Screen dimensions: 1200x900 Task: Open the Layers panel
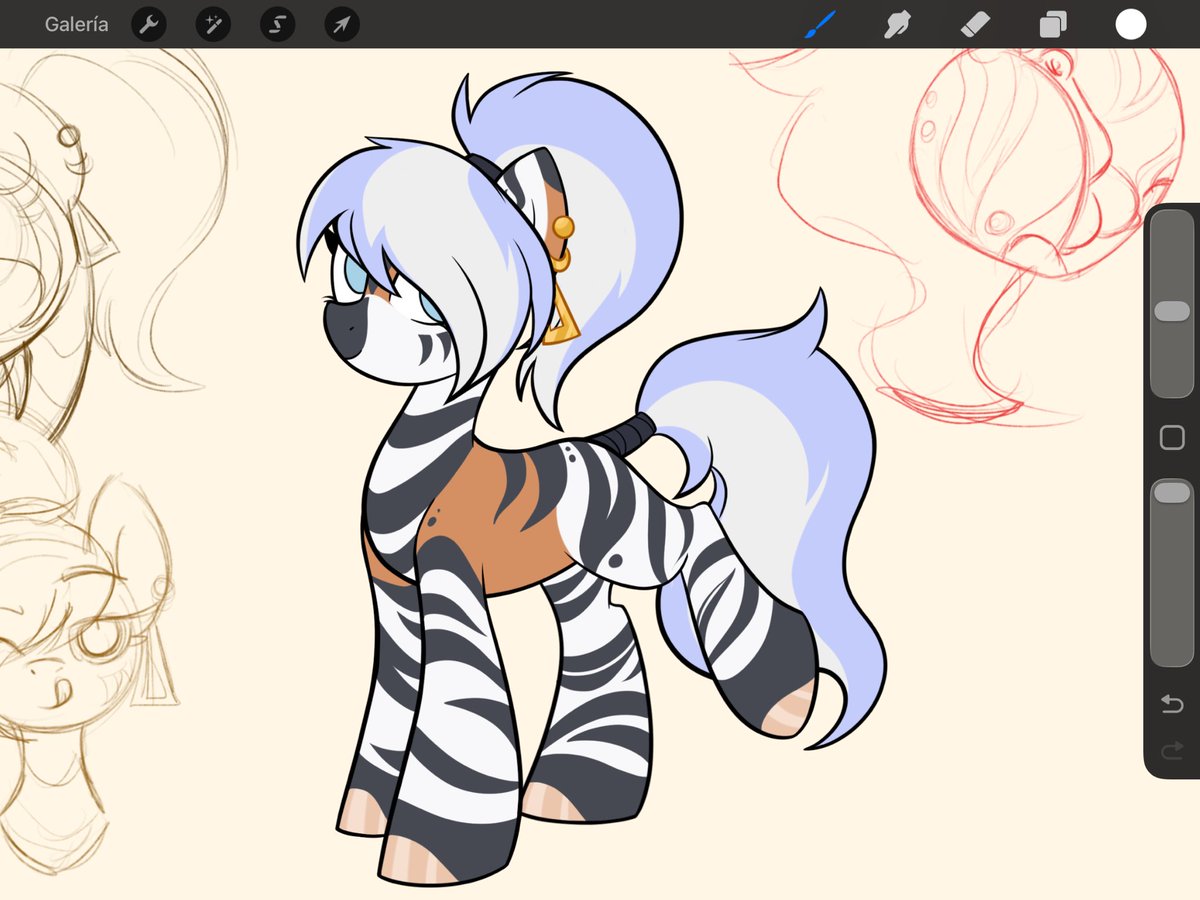click(x=1052, y=24)
